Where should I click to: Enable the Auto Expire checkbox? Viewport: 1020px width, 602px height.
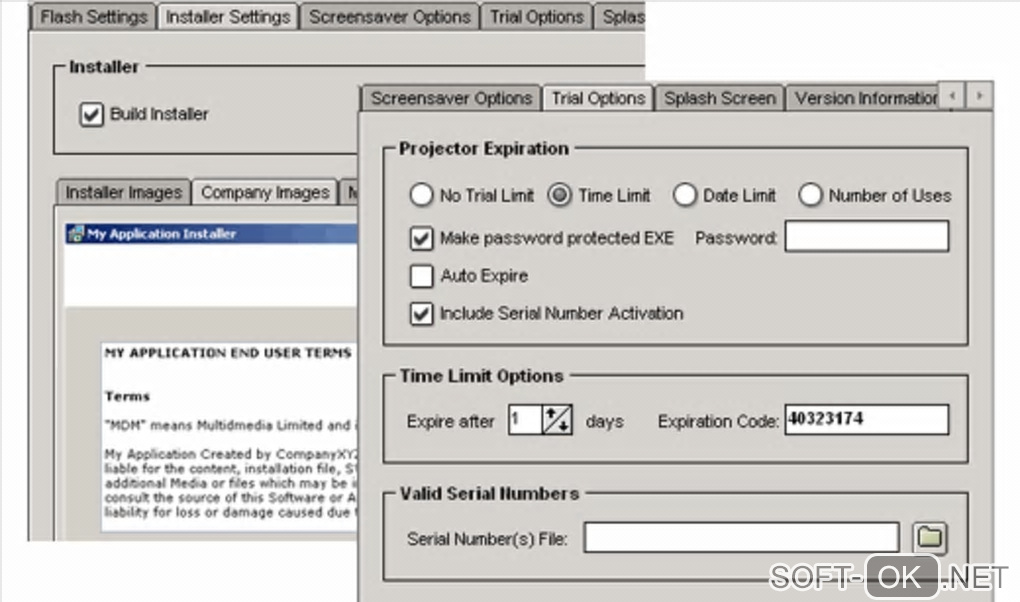click(x=421, y=276)
